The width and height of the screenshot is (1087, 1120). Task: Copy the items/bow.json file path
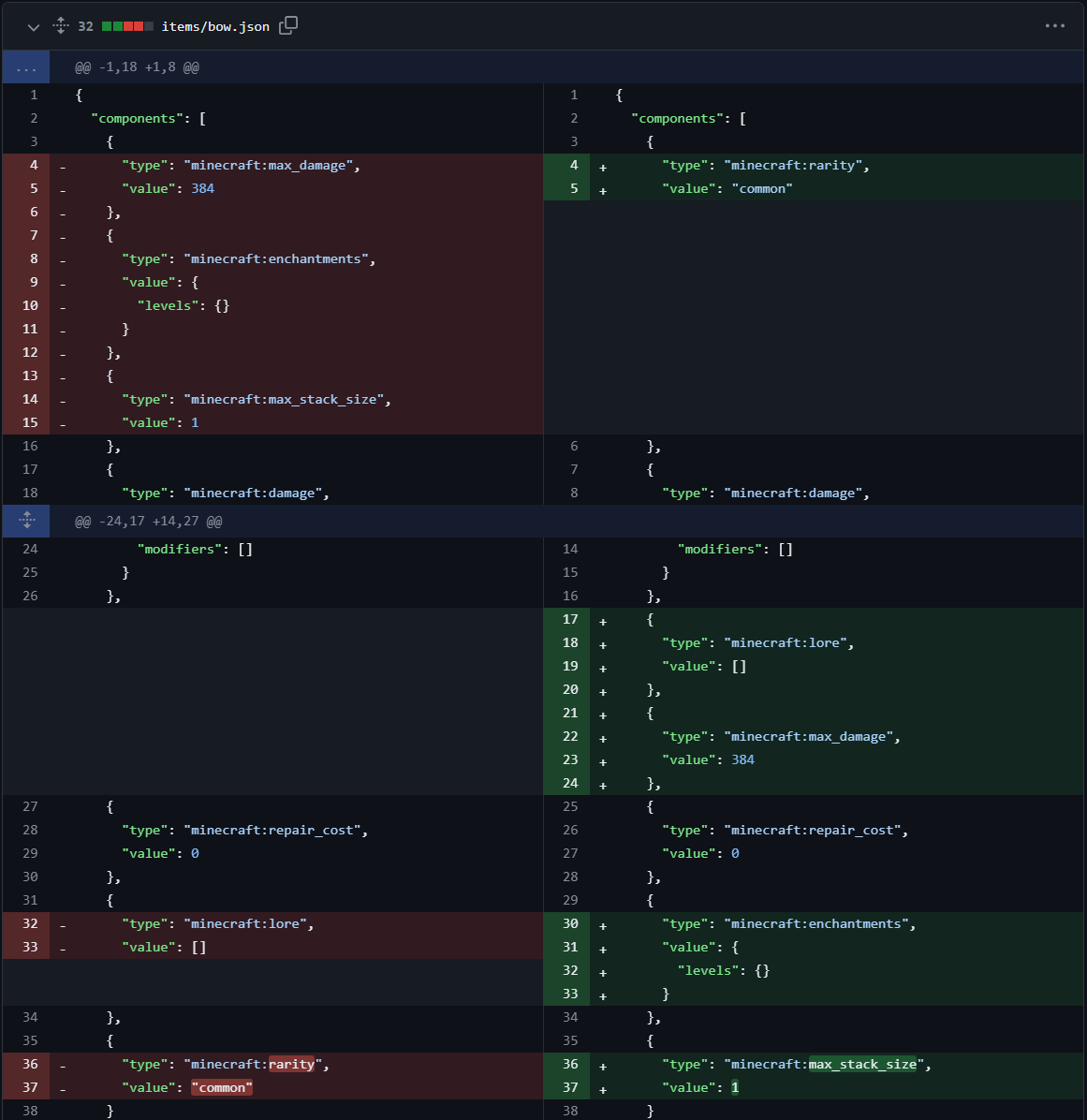tap(288, 25)
